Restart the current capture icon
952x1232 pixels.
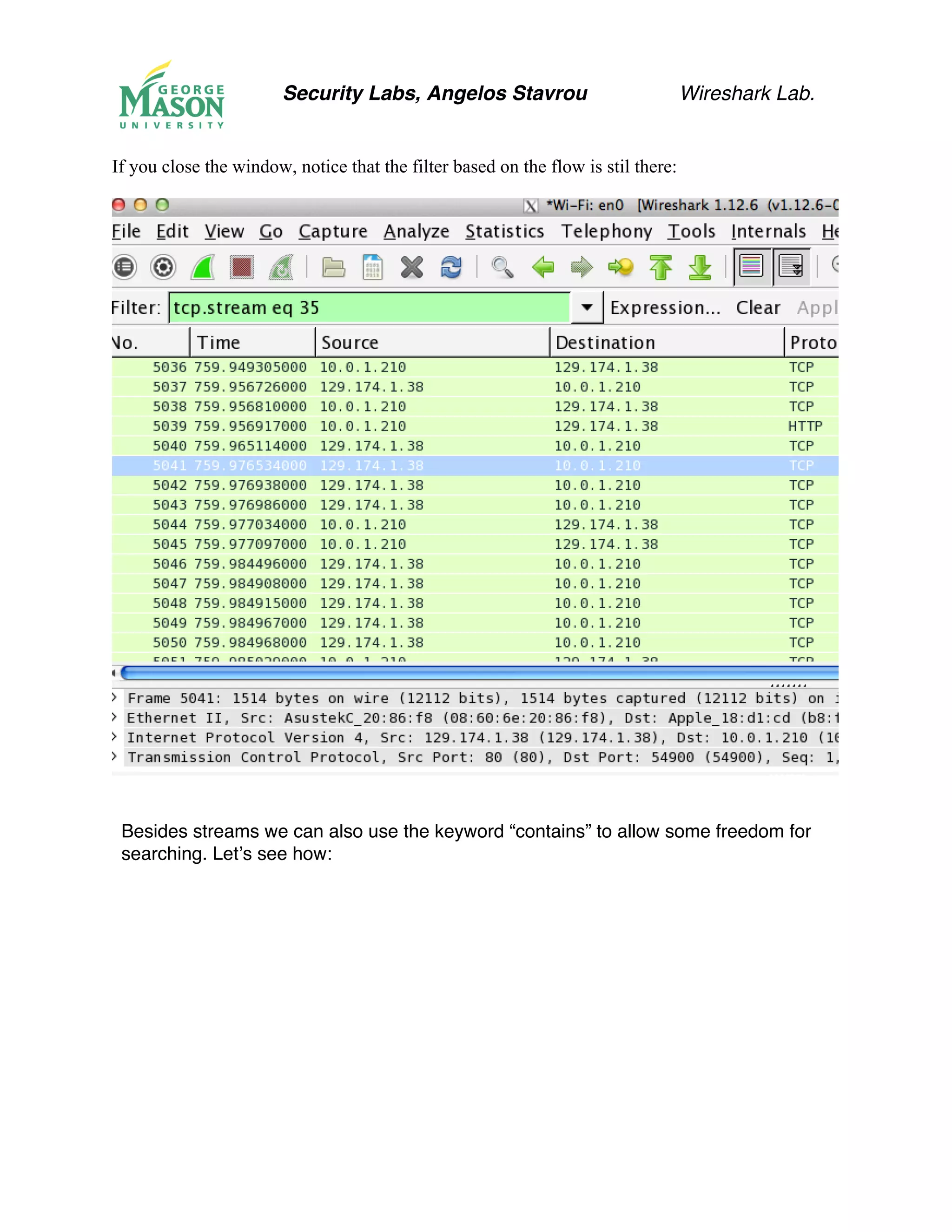point(281,267)
